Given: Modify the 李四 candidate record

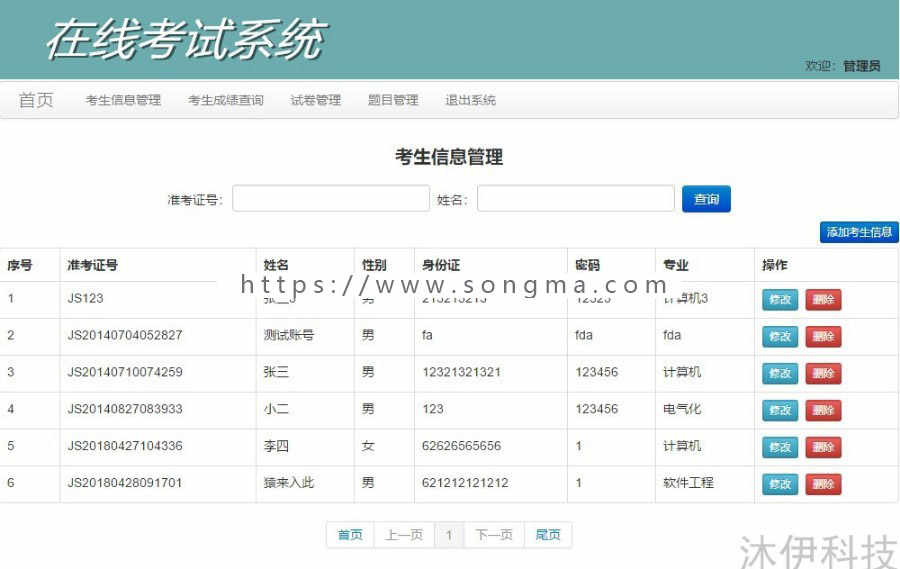Looking at the screenshot, I should (780, 447).
